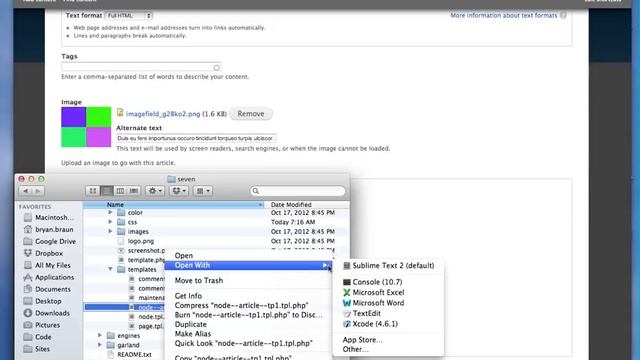This screenshot has height=360, width=640.
Task: Choose Open With in context menu
Action: 248,265
